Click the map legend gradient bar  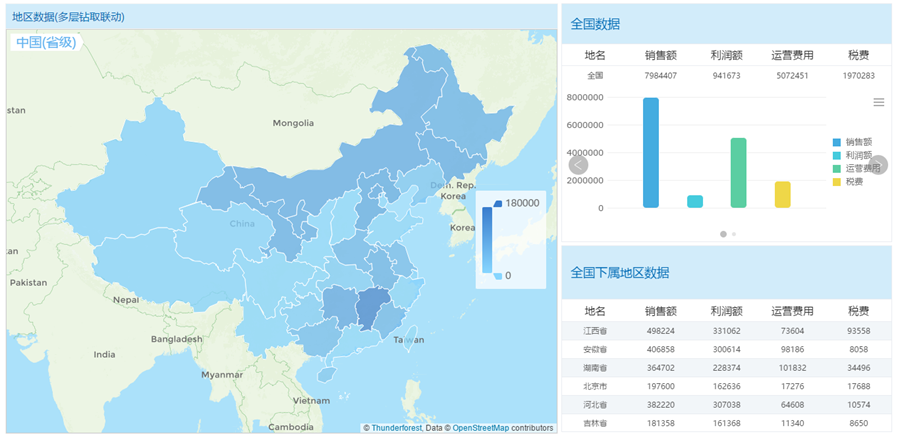(487, 240)
